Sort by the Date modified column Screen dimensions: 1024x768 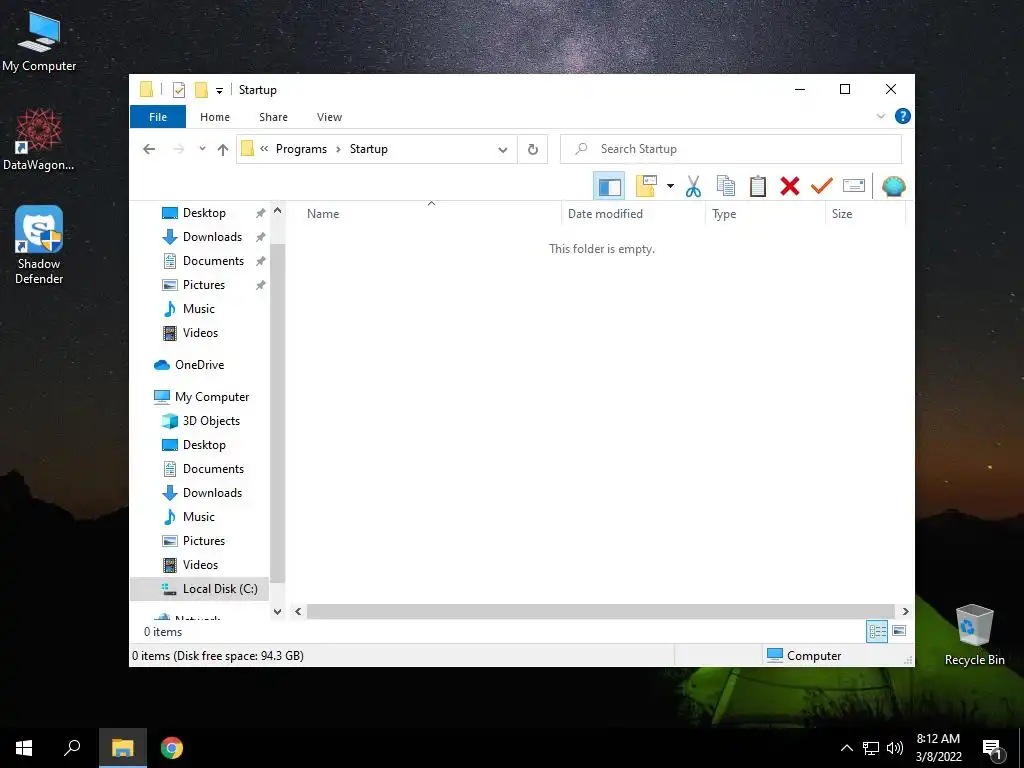pyautogui.click(x=633, y=214)
